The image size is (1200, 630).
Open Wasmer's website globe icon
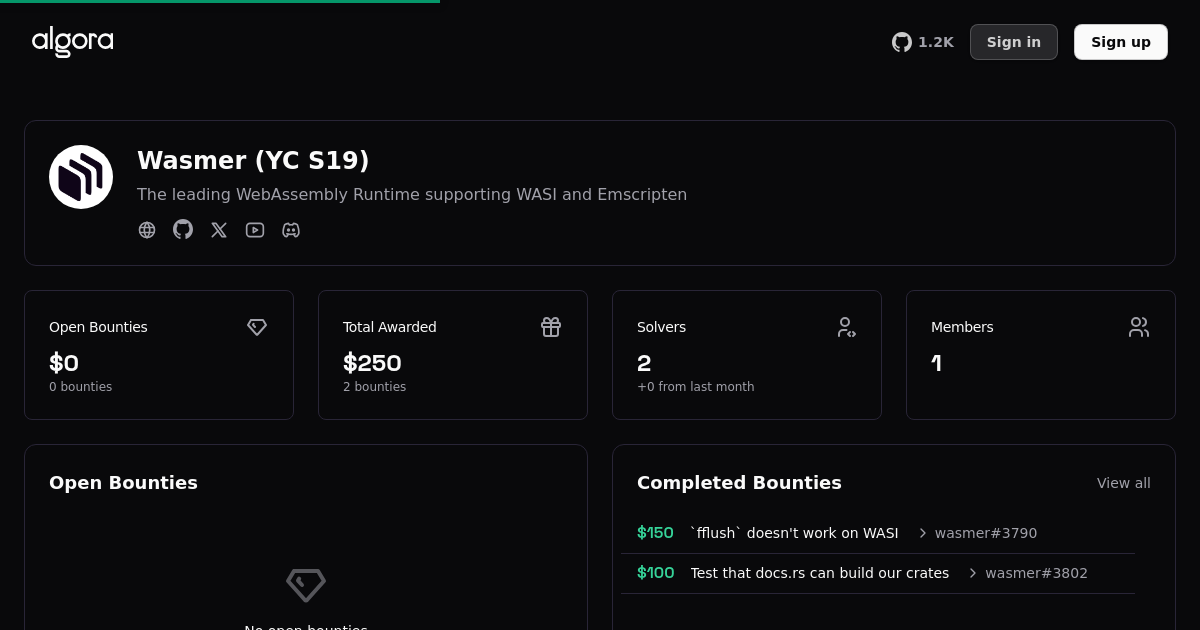(x=147, y=230)
